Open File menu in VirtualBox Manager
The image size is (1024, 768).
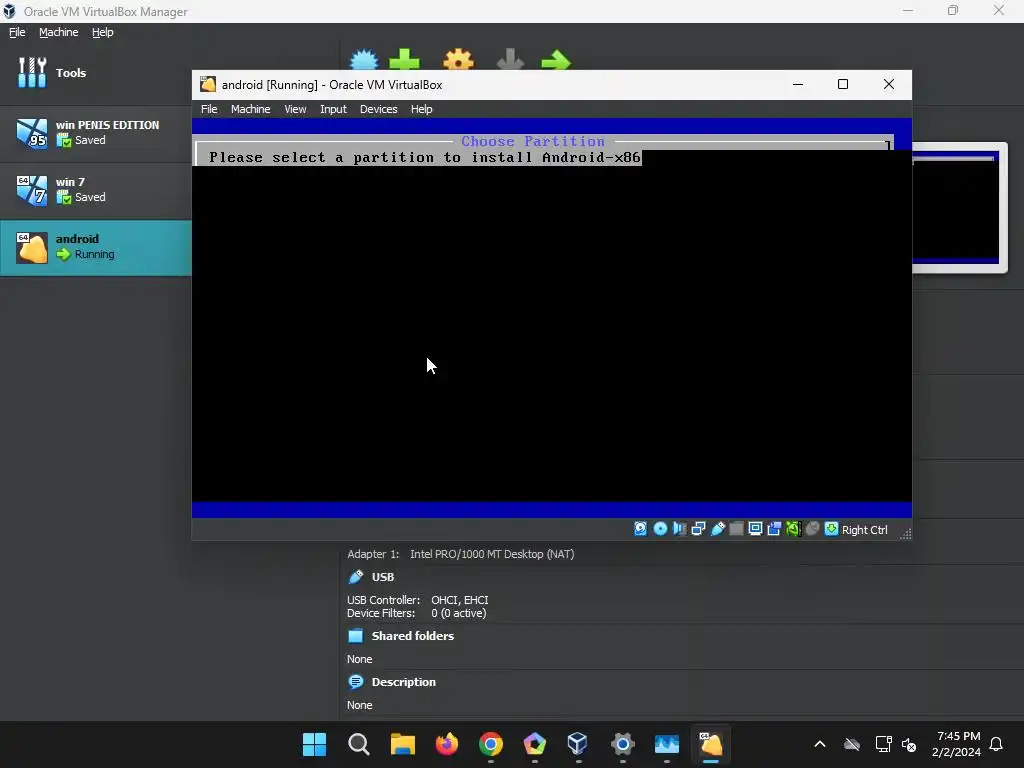click(x=17, y=32)
